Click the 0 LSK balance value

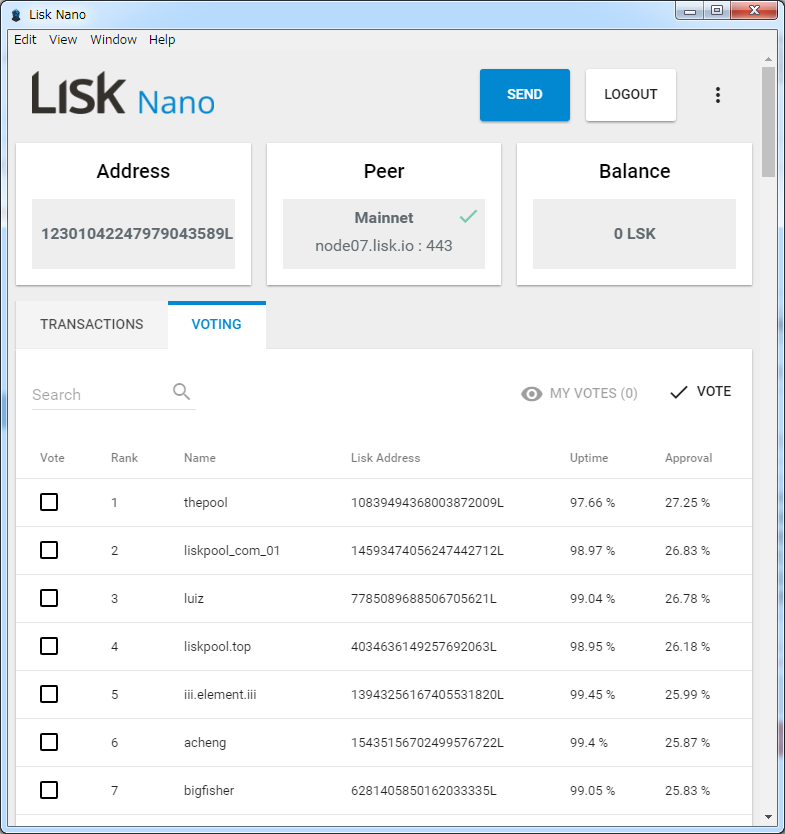(634, 234)
